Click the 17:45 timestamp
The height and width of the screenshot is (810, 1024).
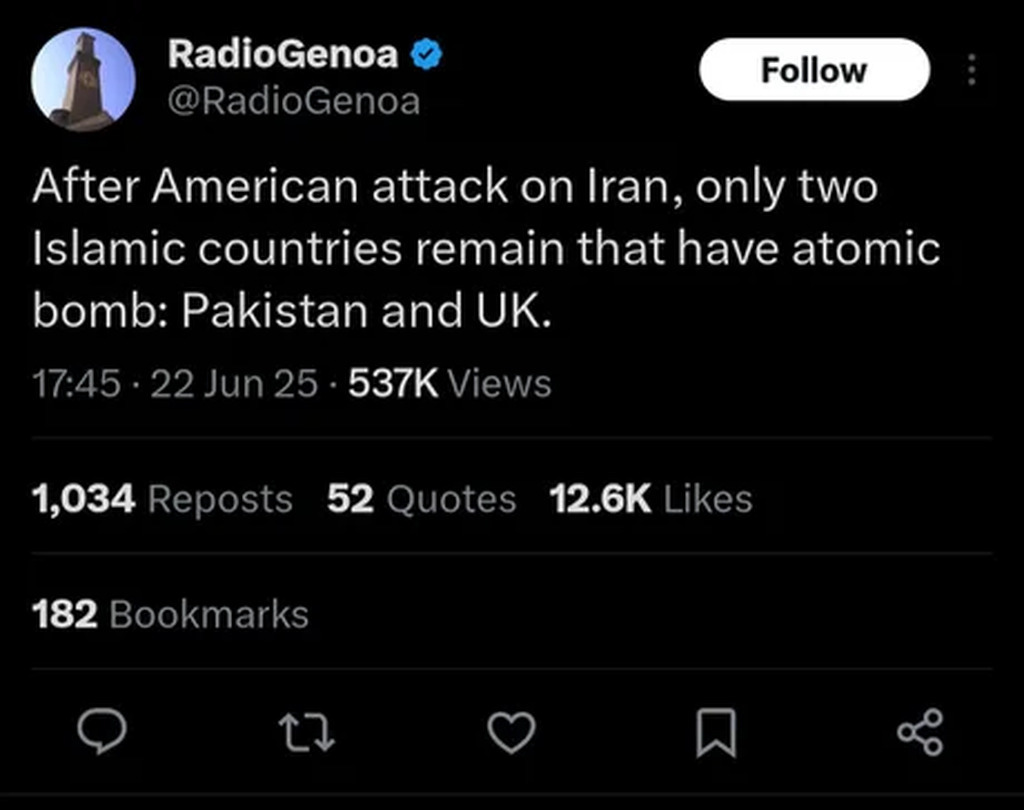(x=76, y=383)
